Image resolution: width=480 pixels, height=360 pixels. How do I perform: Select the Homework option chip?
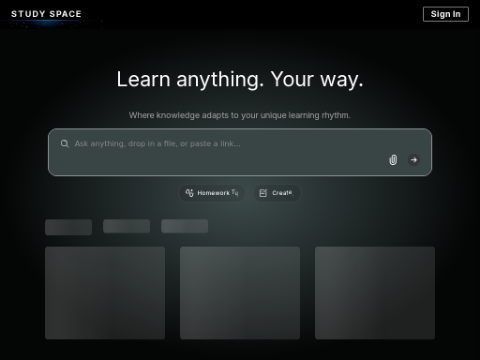(212, 193)
